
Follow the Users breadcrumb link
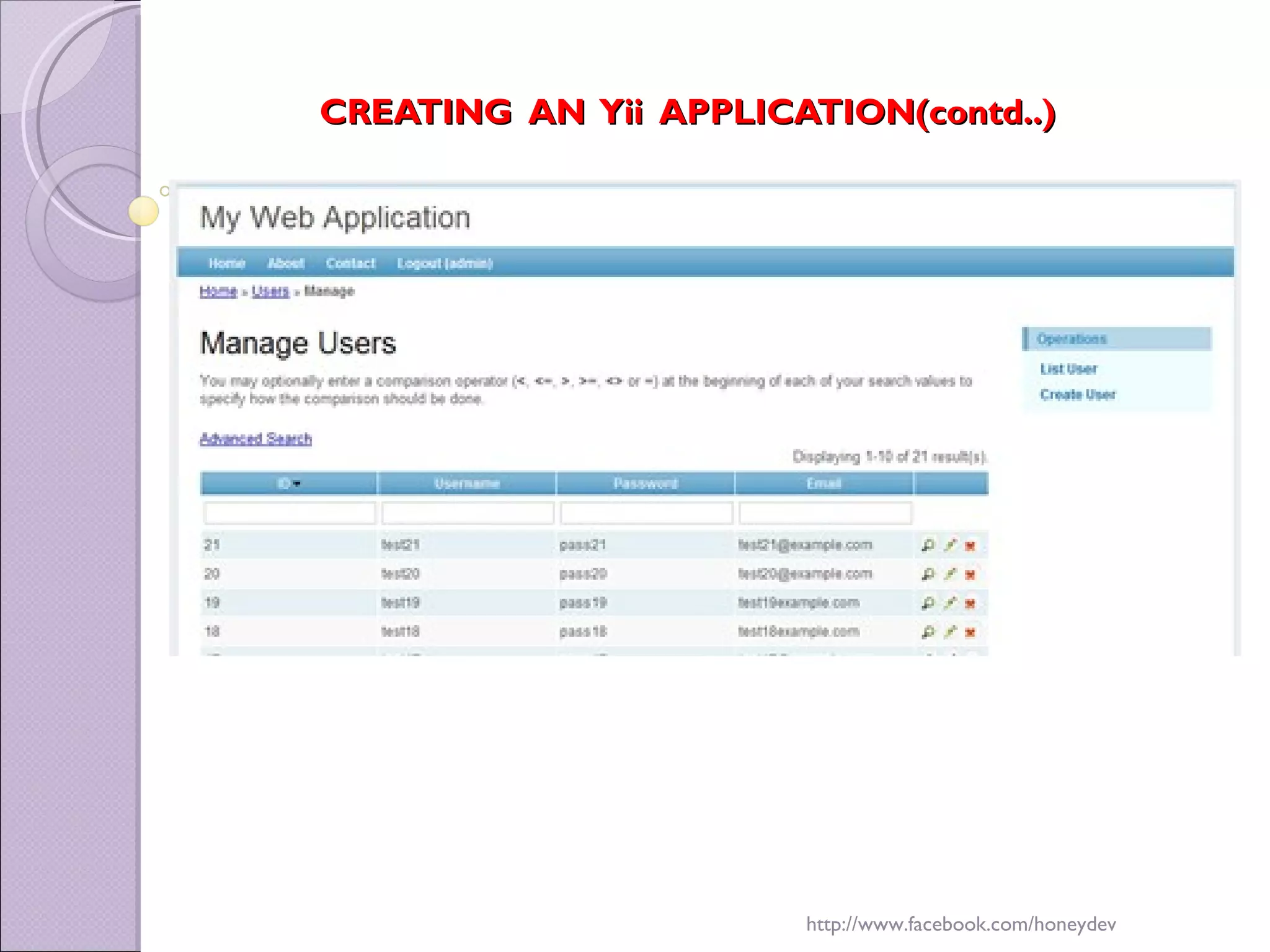click(270, 291)
